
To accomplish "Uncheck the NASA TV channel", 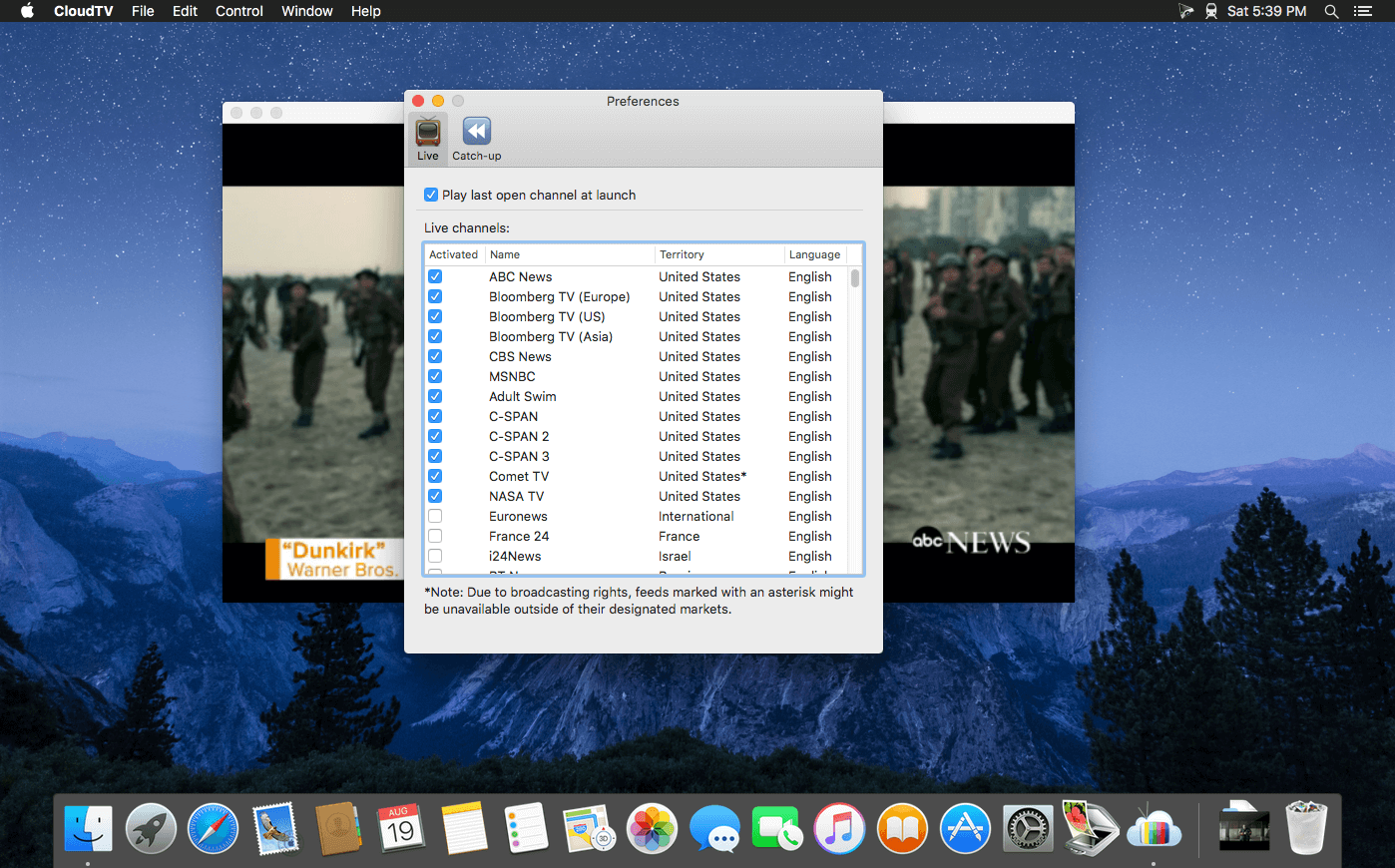I will [435, 496].
